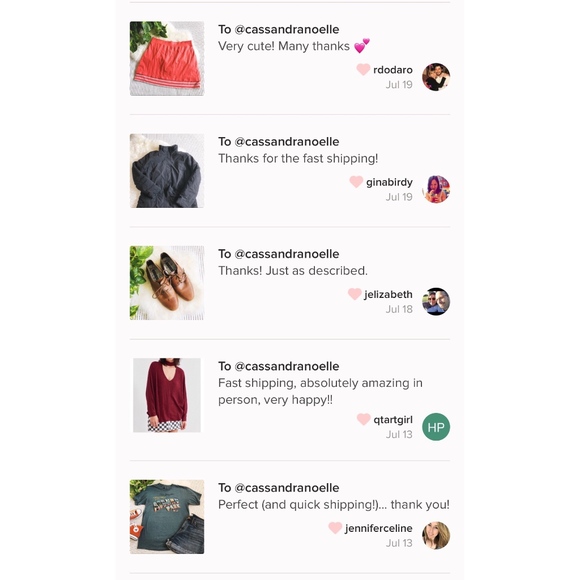Viewport: 580px width, 580px height.
Task: Open the jelizabeth username link
Action: (x=388, y=294)
